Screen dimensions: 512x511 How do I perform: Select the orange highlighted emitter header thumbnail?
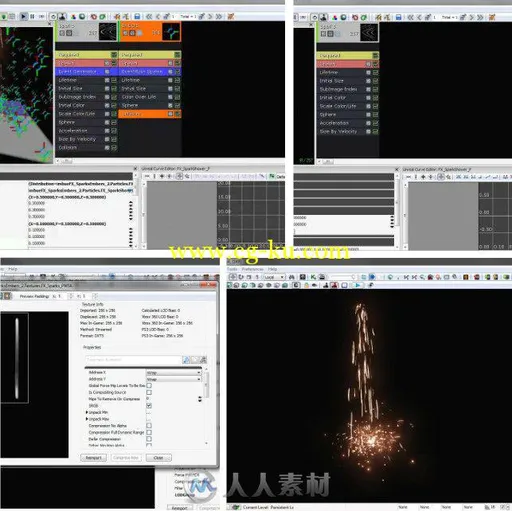(171, 32)
